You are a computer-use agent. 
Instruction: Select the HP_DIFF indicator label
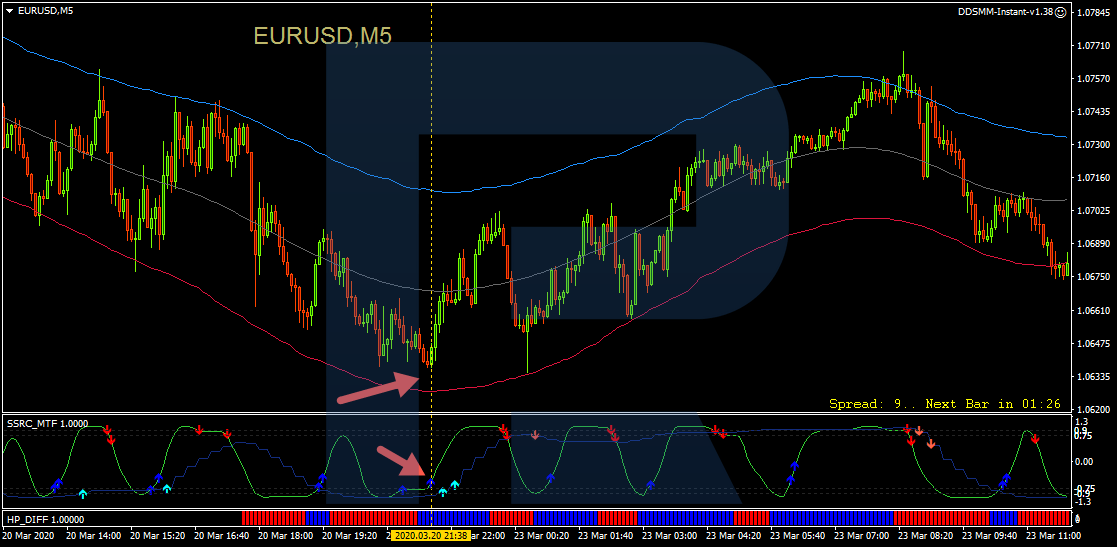(x=45, y=519)
